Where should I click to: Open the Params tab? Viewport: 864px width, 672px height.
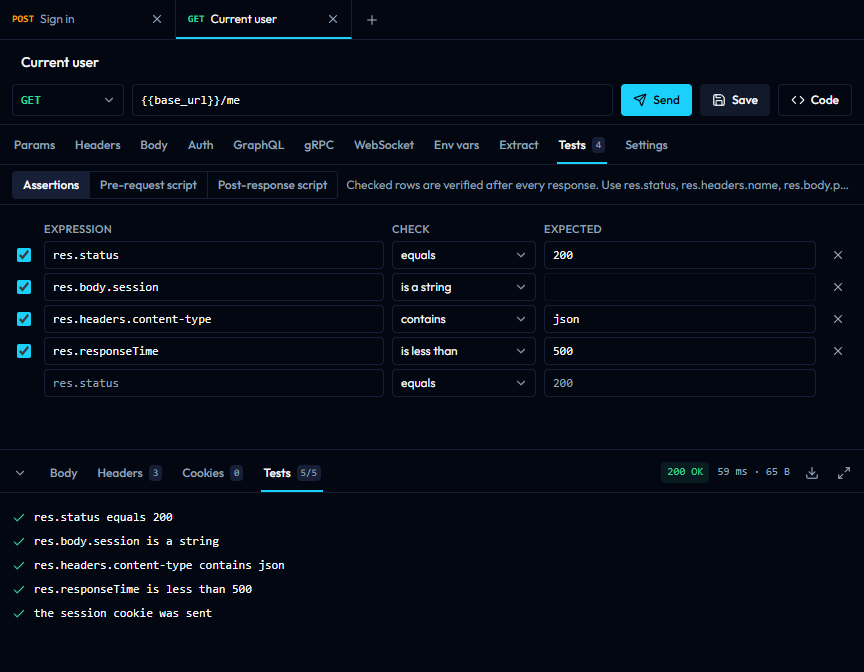[x=35, y=145]
